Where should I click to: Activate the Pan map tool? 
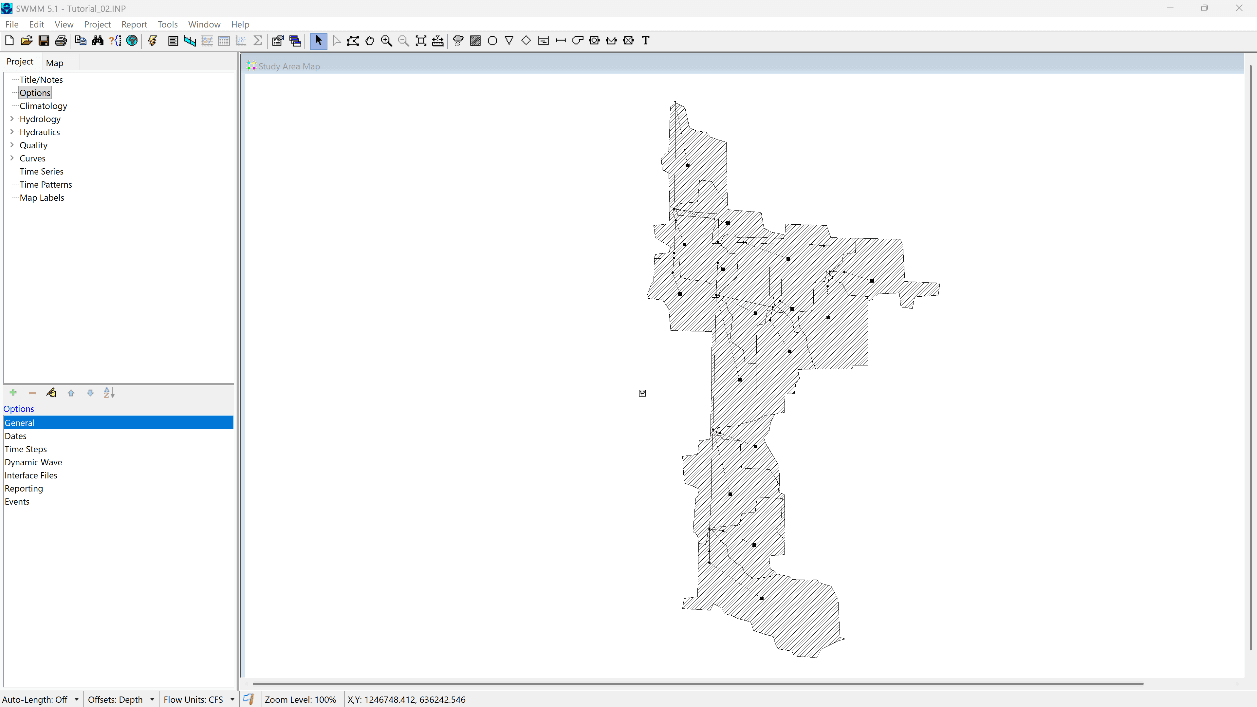pyautogui.click(x=369, y=41)
